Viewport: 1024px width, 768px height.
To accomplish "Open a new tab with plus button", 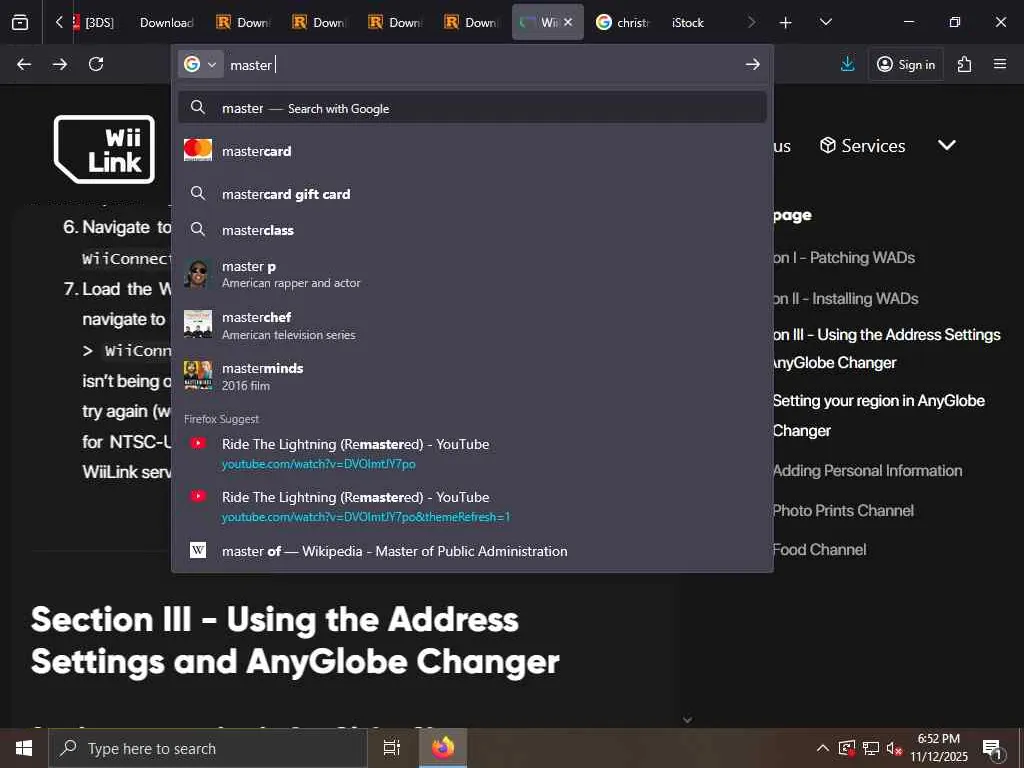I will tap(786, 23).
